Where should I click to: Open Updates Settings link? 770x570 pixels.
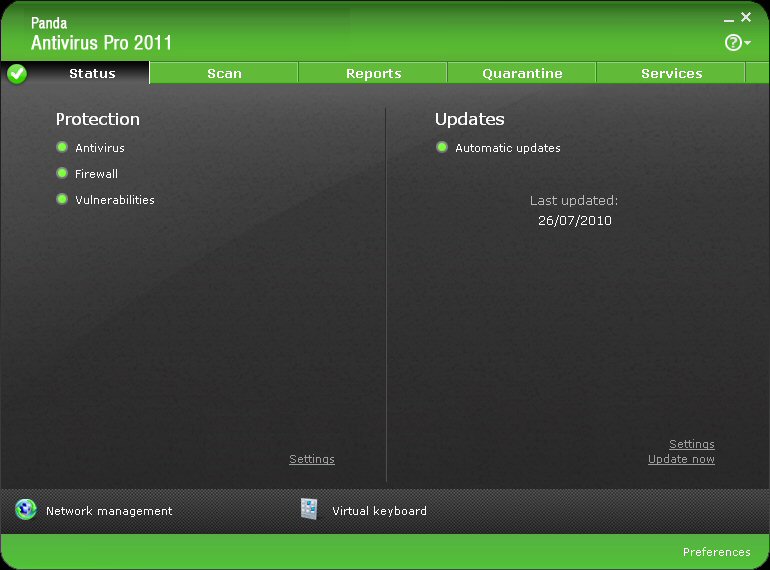point(691,444)
